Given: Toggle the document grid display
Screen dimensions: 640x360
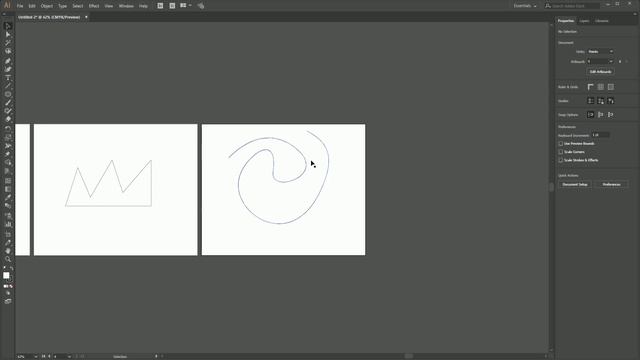Looking at the screenshot, I should click(x=601, y=87).
